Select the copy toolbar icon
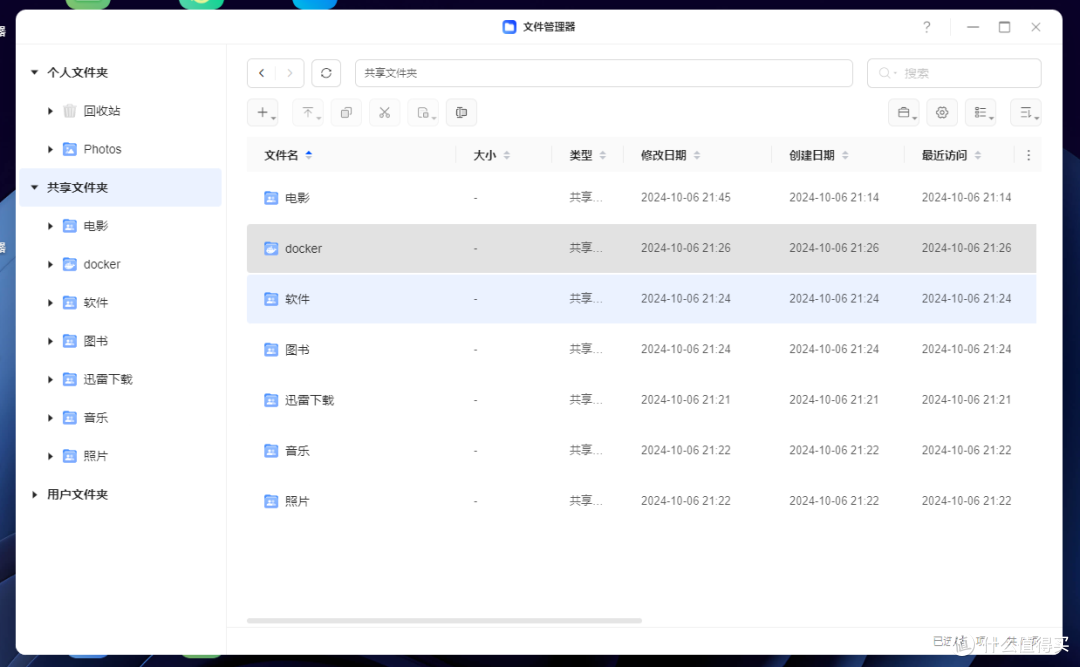Image resolution: width=1080 pixels, height=667 pixels. pos(346,112)
